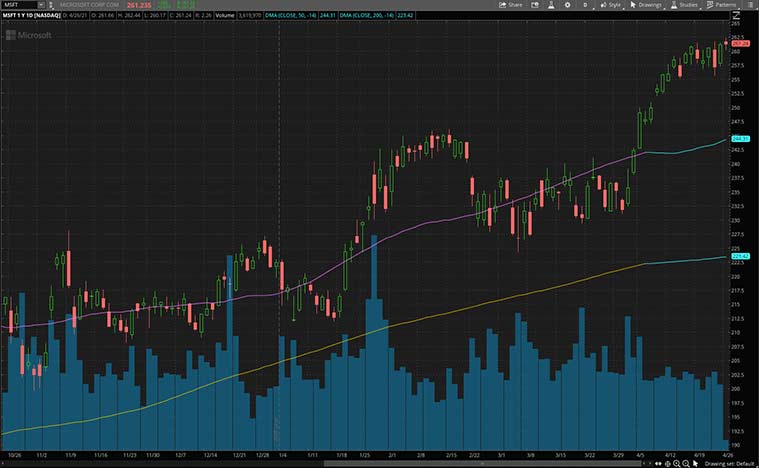
Task: Click the horizontal chart scrollbar thumb
Action: [x=482, y=464]
